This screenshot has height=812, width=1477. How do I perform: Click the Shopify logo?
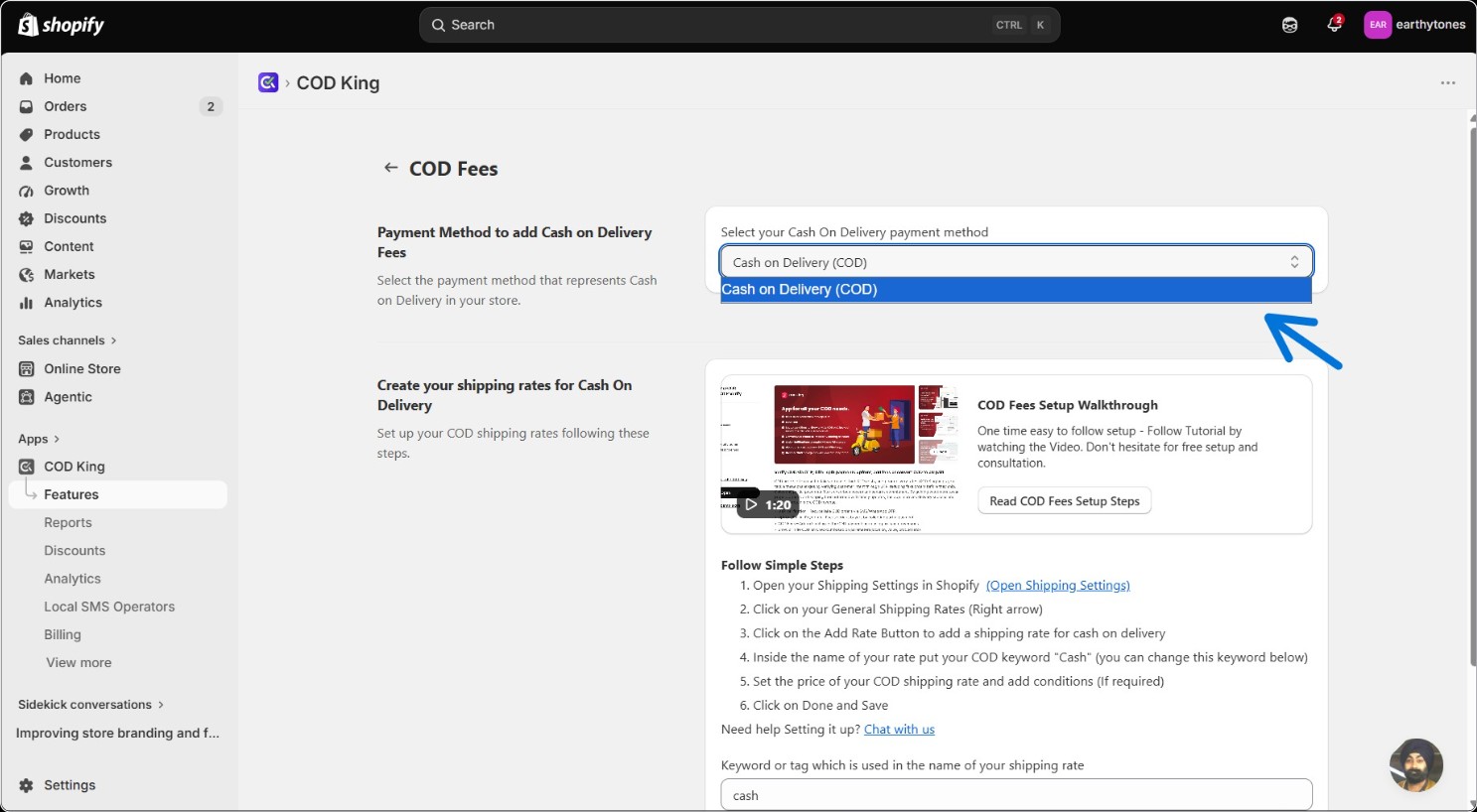point(61,25)
